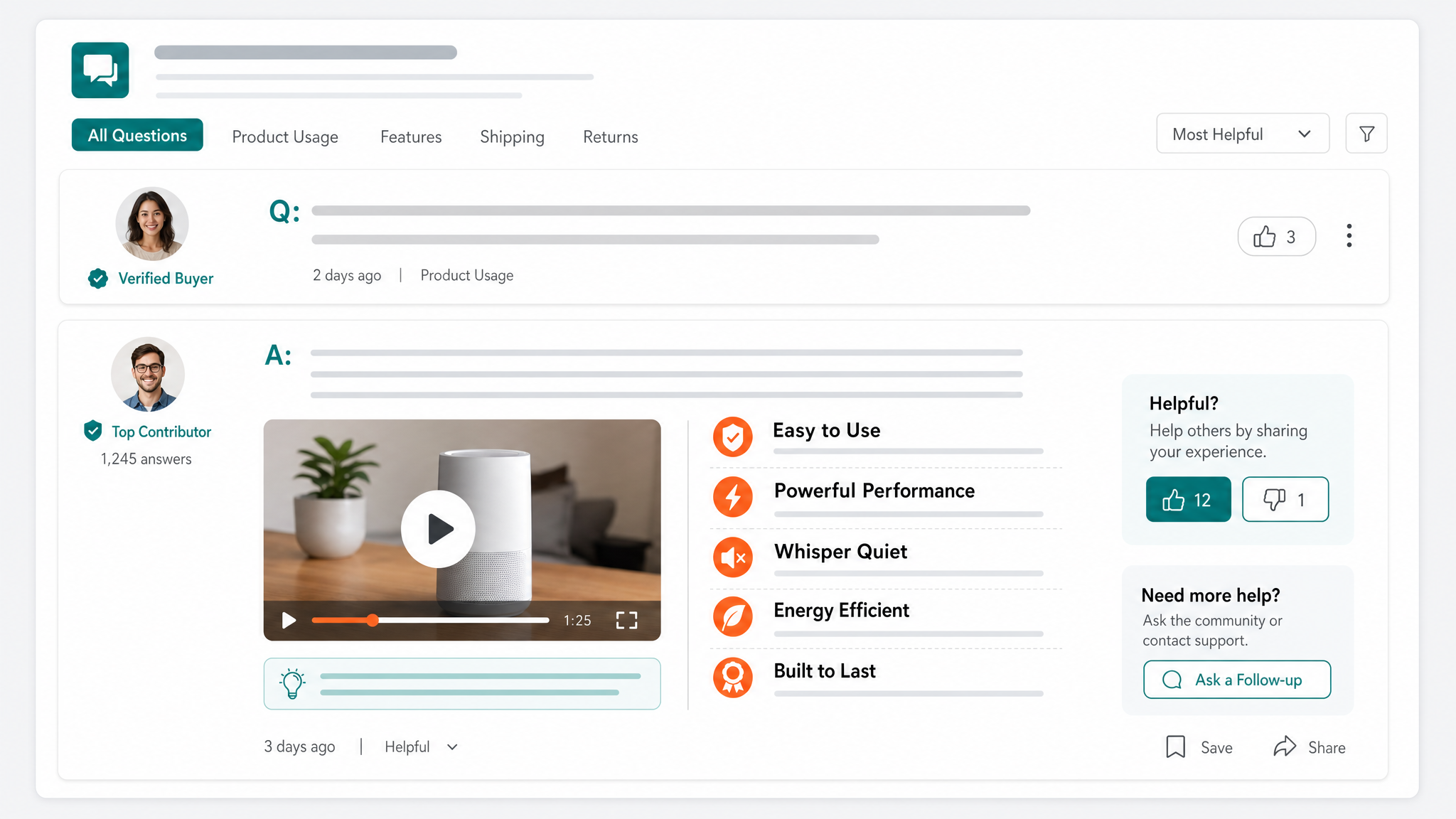Click the Share arrow icon
The image size is (1456, 819).
tap(1285, 746)
